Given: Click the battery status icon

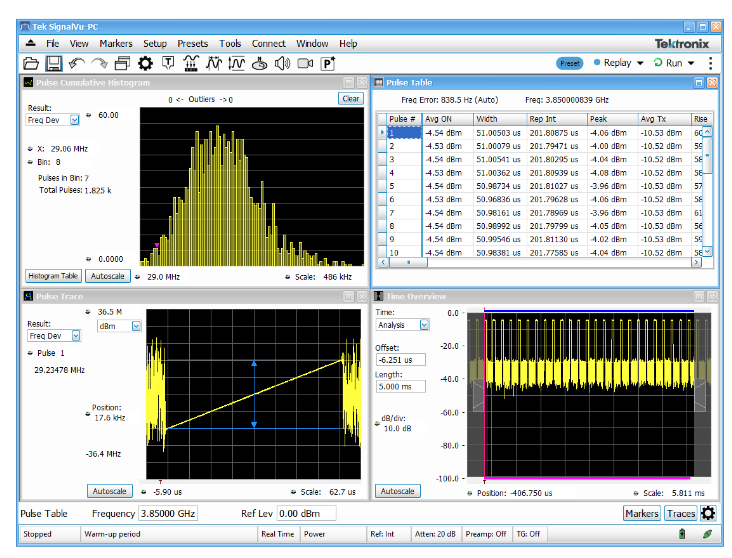Looking at the screenshot, I should click(682, 533).
